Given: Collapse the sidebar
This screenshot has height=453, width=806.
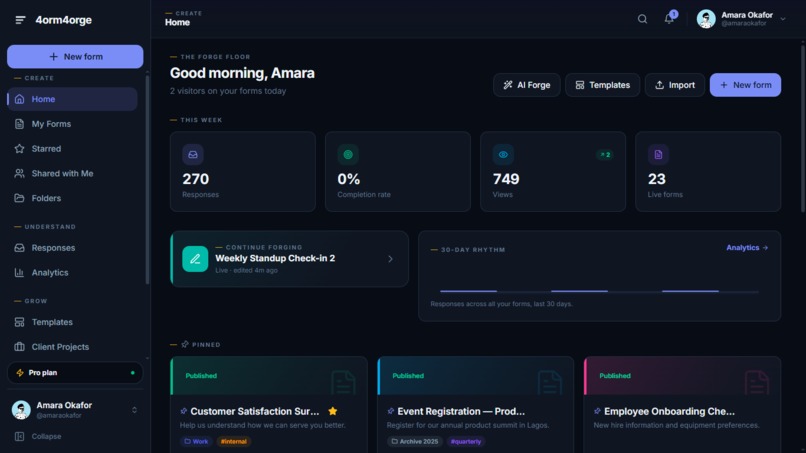Looking at the screenshot, I should [x=75, y=437].
